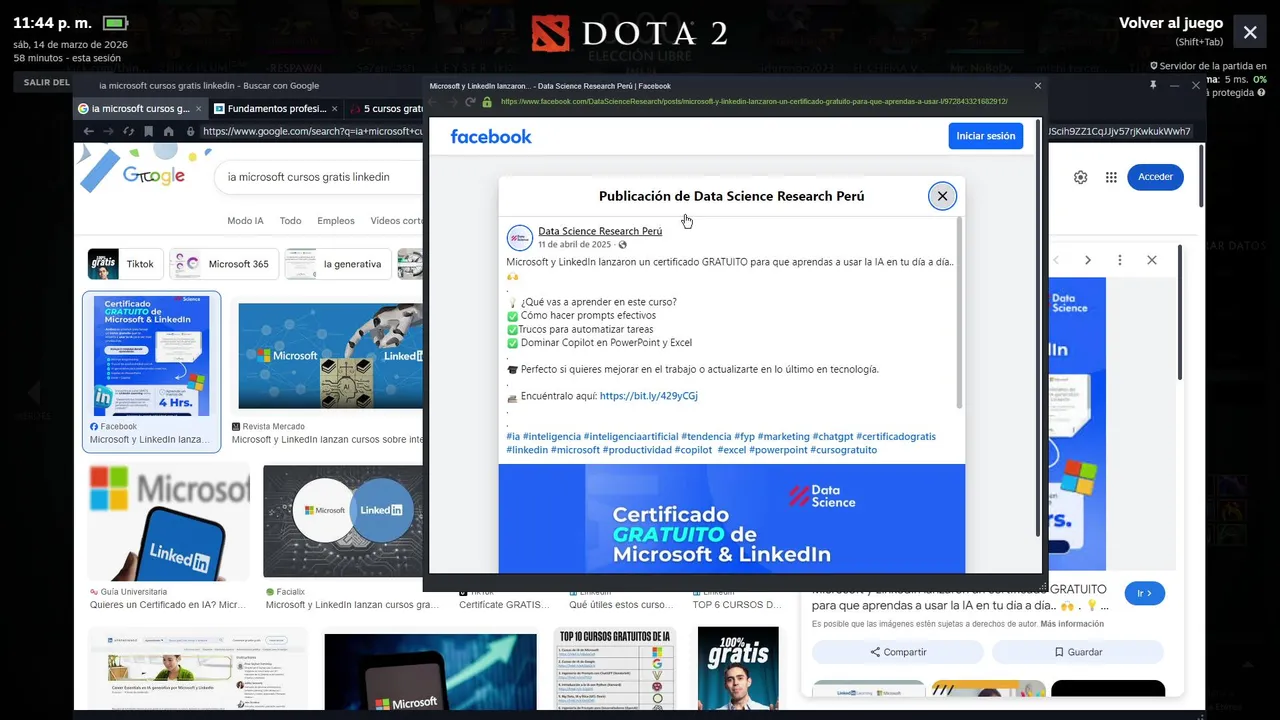Click the #linkedin hashtag
This screenshot has width=1280, height=720.
coord(527,450)
